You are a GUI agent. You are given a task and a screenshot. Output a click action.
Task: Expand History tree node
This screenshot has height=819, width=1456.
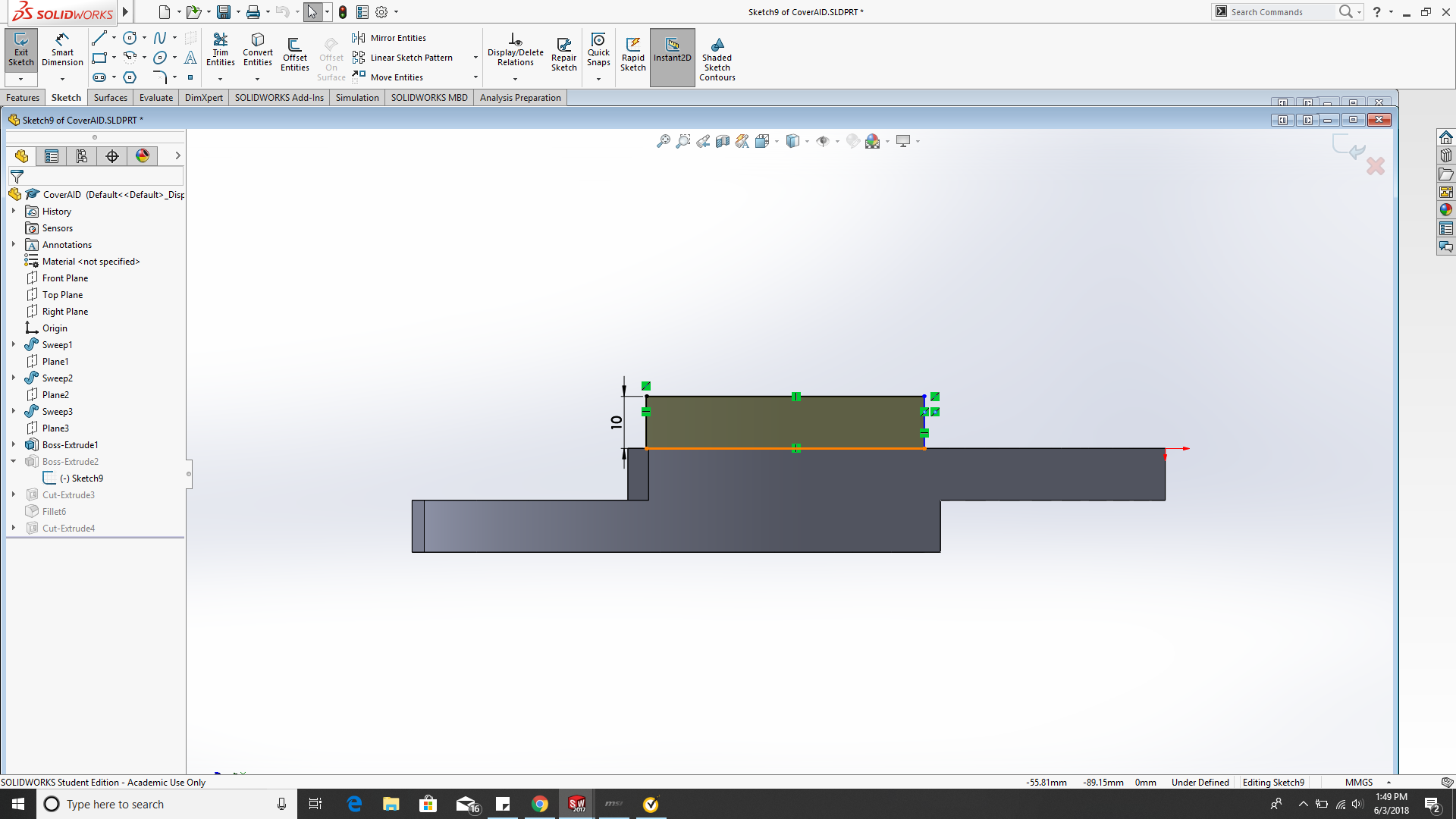point(14,211)
